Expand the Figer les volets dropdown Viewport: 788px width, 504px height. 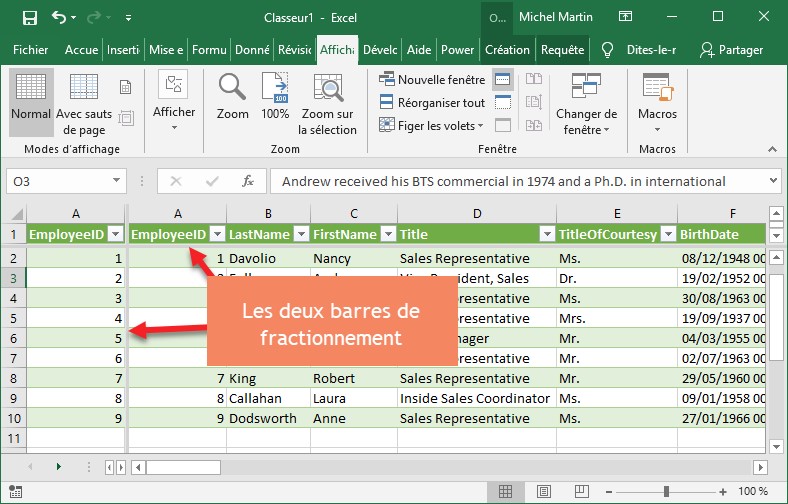click(x=431, y=125)
